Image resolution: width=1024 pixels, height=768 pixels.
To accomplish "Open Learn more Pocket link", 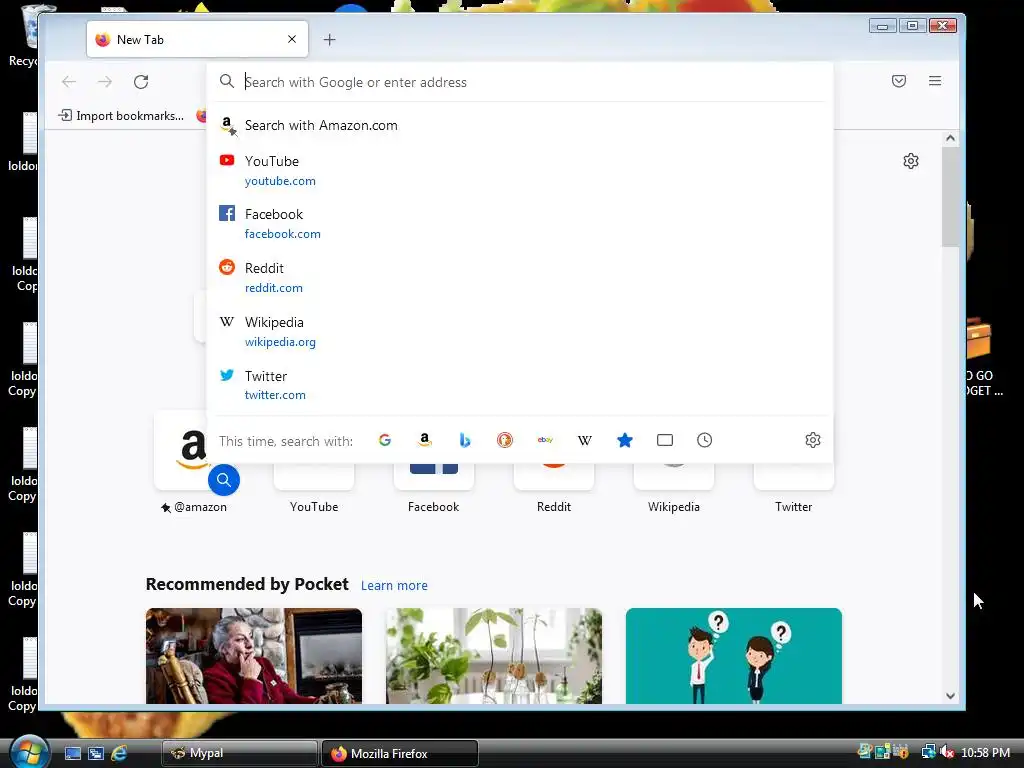I will point(394,586).
